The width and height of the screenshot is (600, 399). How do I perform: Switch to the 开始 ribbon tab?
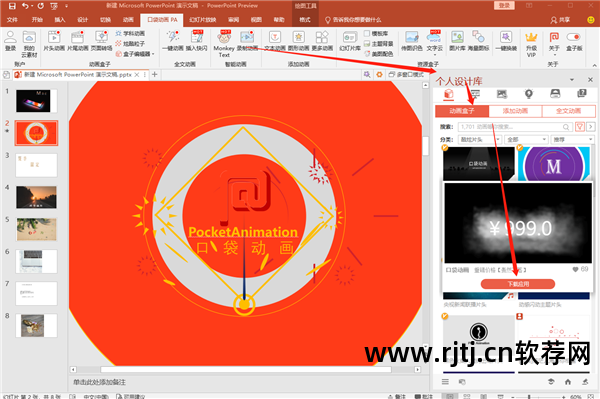pyautogui.click(x=37, y=20)
